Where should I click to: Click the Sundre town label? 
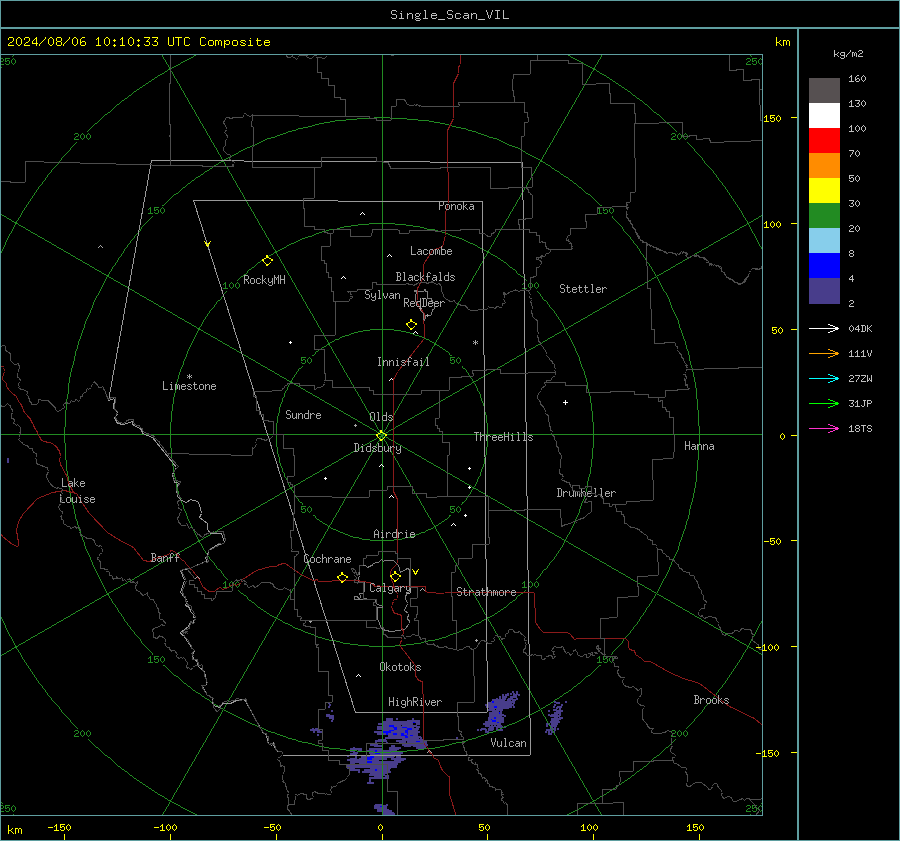pyautogui.click(x=303, y=414)
